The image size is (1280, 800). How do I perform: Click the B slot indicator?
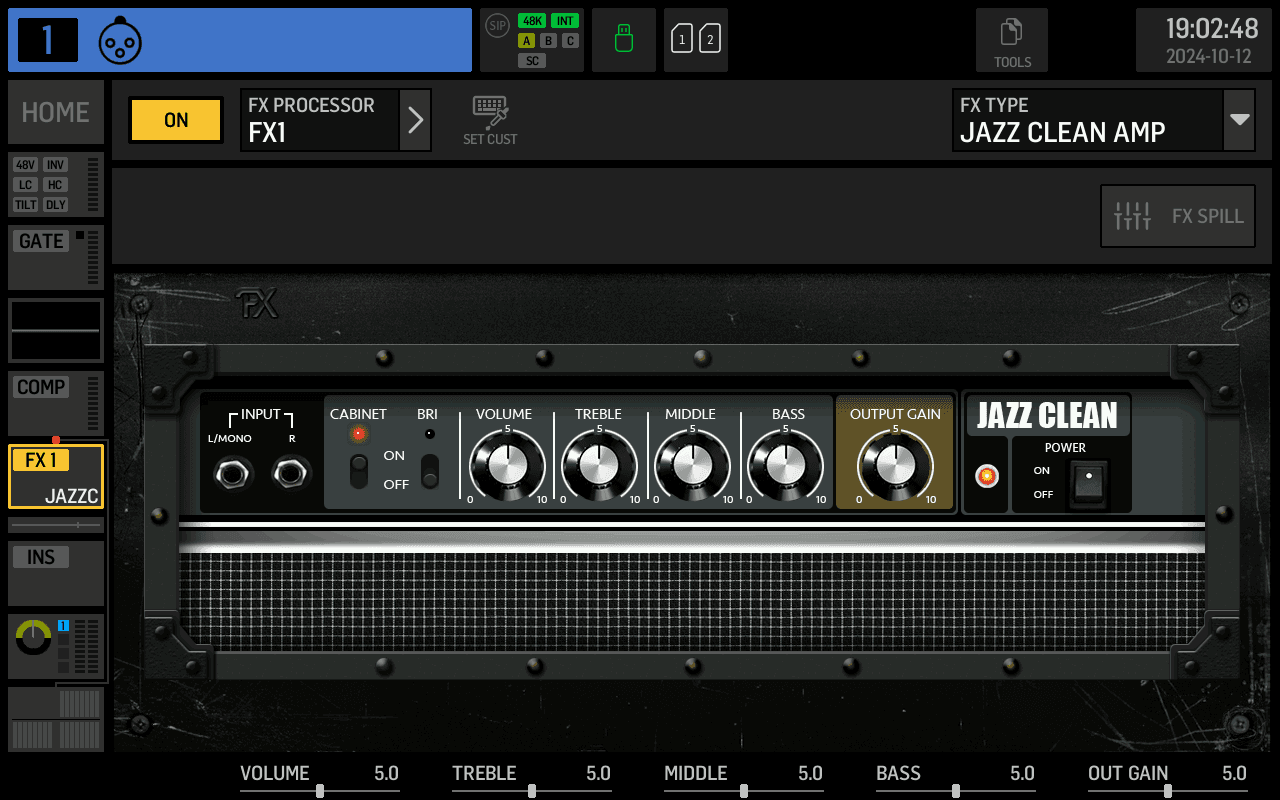pyautogui.click(x=548, y=41)
